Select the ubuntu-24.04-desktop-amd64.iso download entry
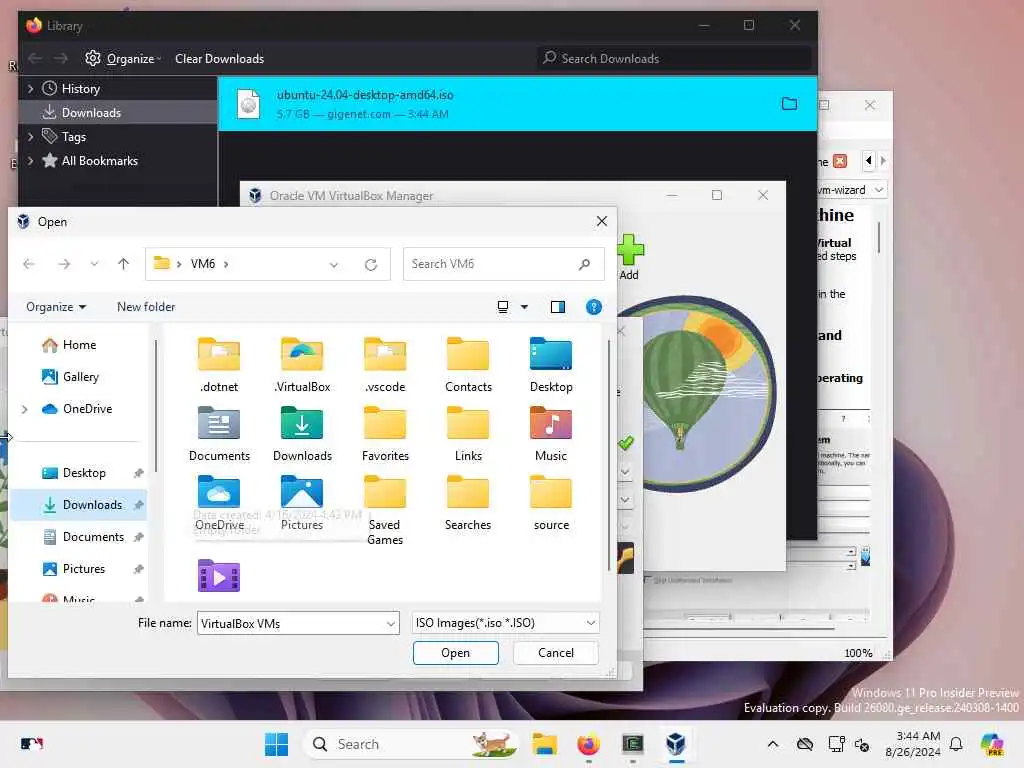Viewport: 1024px width, 768px height. point(517,104)
